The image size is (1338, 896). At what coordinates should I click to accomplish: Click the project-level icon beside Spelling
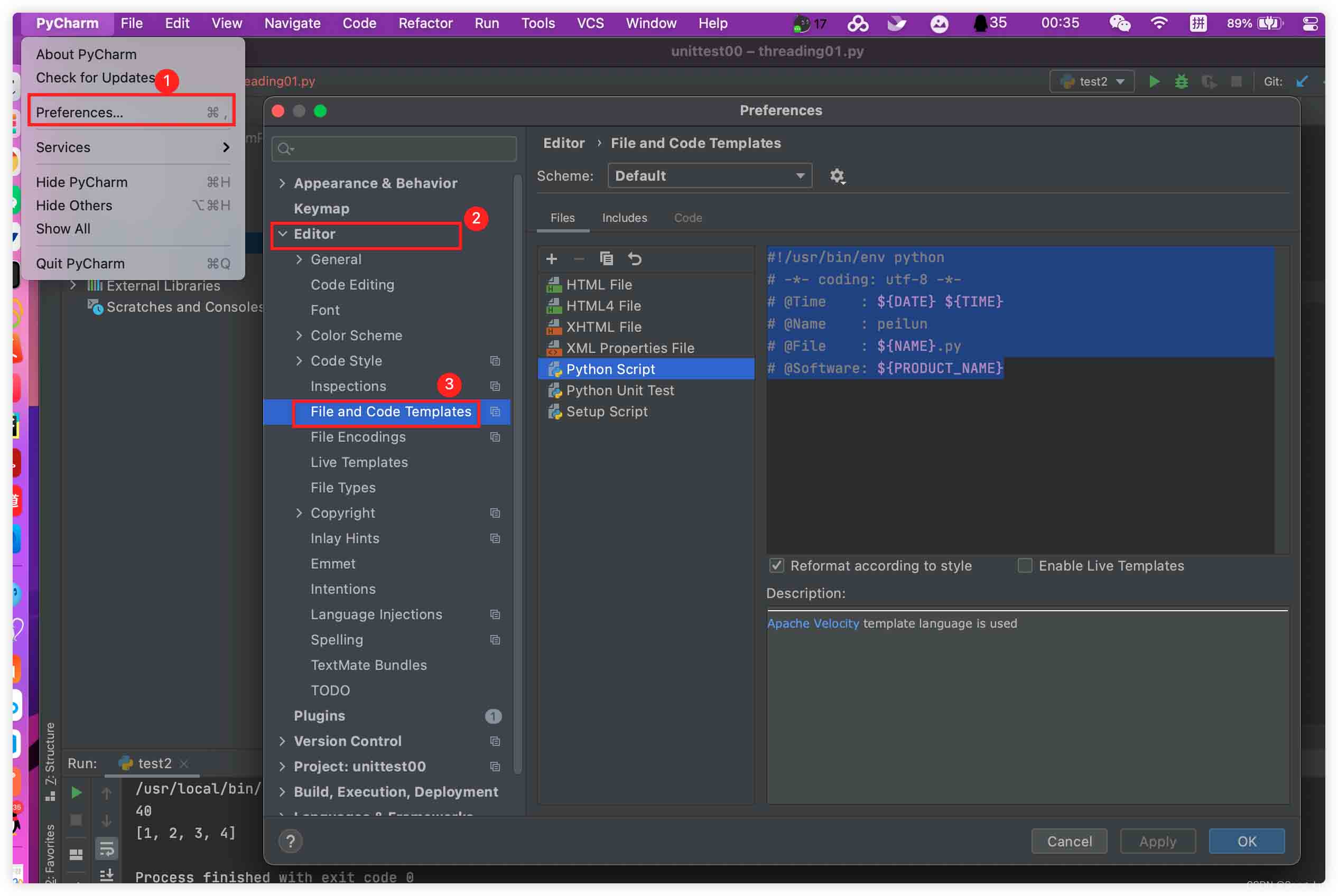[x=495, y=639]
